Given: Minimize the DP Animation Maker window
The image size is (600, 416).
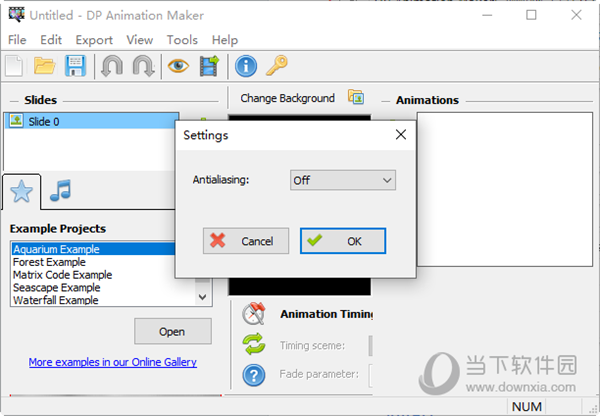Looking at the screenshot, I should pos(487,15).
